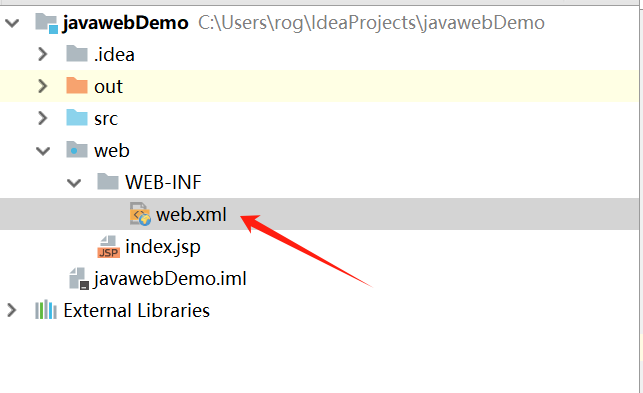Expand the src folder arrow
Image resolution: width=643 pixels, height=393 pixels.
coord(43,118)
